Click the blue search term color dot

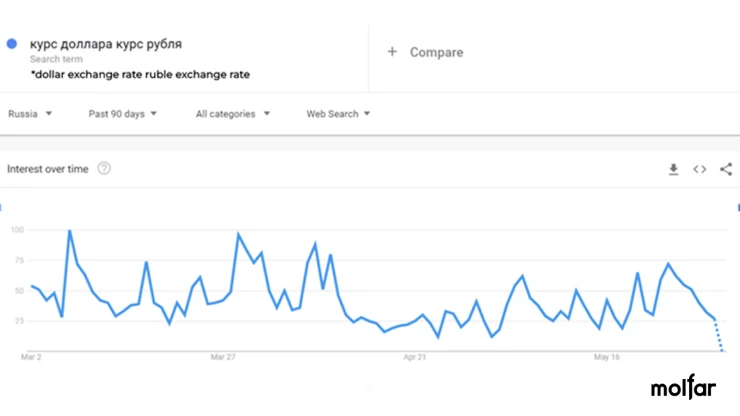point(12,44)
